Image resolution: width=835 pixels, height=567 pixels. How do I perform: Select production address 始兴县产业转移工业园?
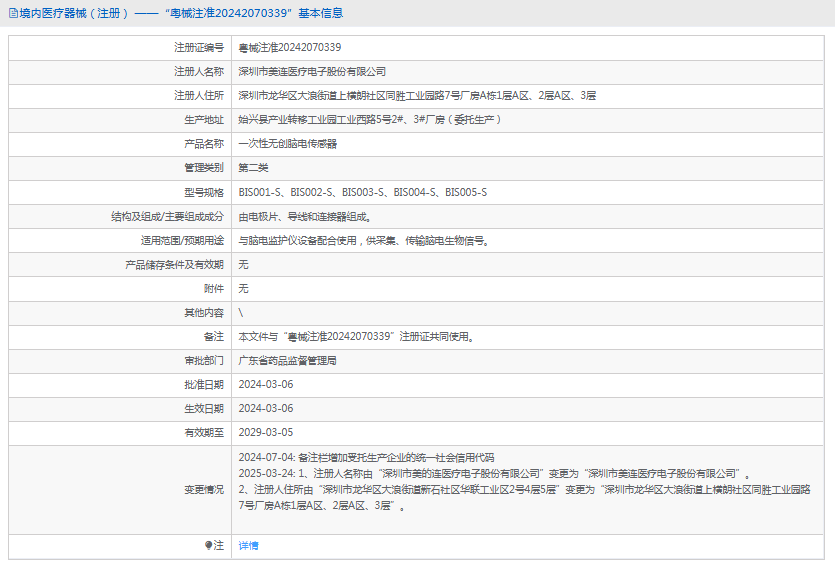pyautogui.click(x=370, y=119)
